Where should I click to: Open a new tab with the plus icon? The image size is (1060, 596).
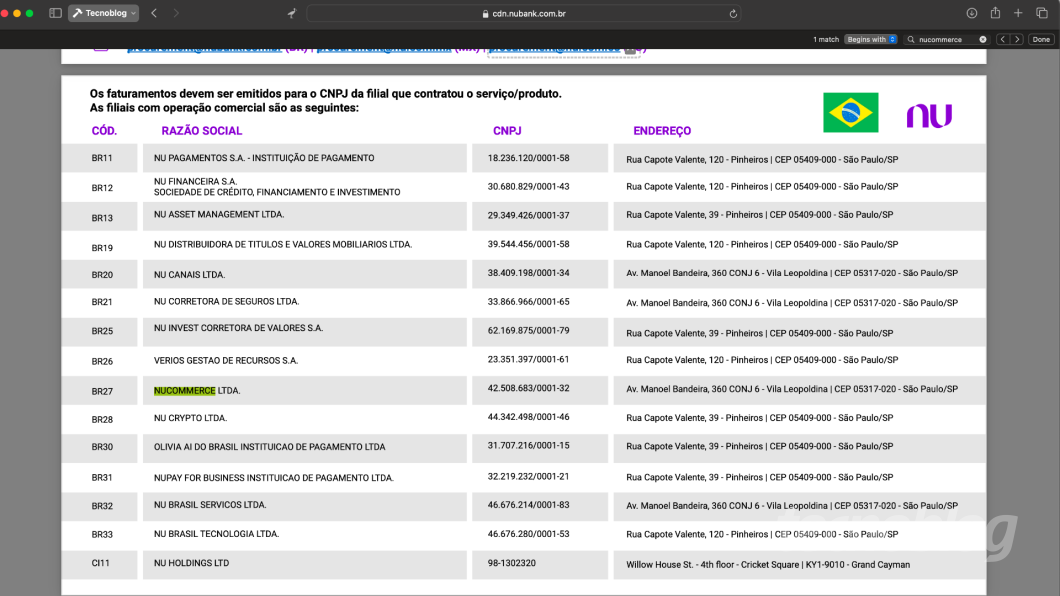pos(1018,13)
